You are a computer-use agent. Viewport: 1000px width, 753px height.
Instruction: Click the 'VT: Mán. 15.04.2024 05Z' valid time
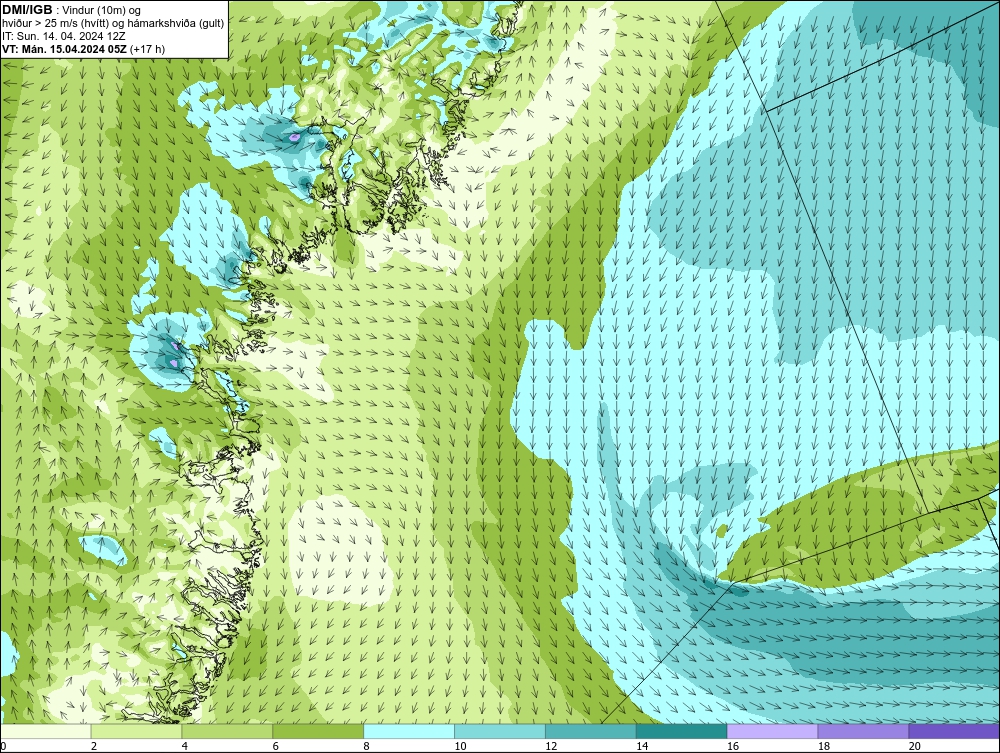pos(65,49)
